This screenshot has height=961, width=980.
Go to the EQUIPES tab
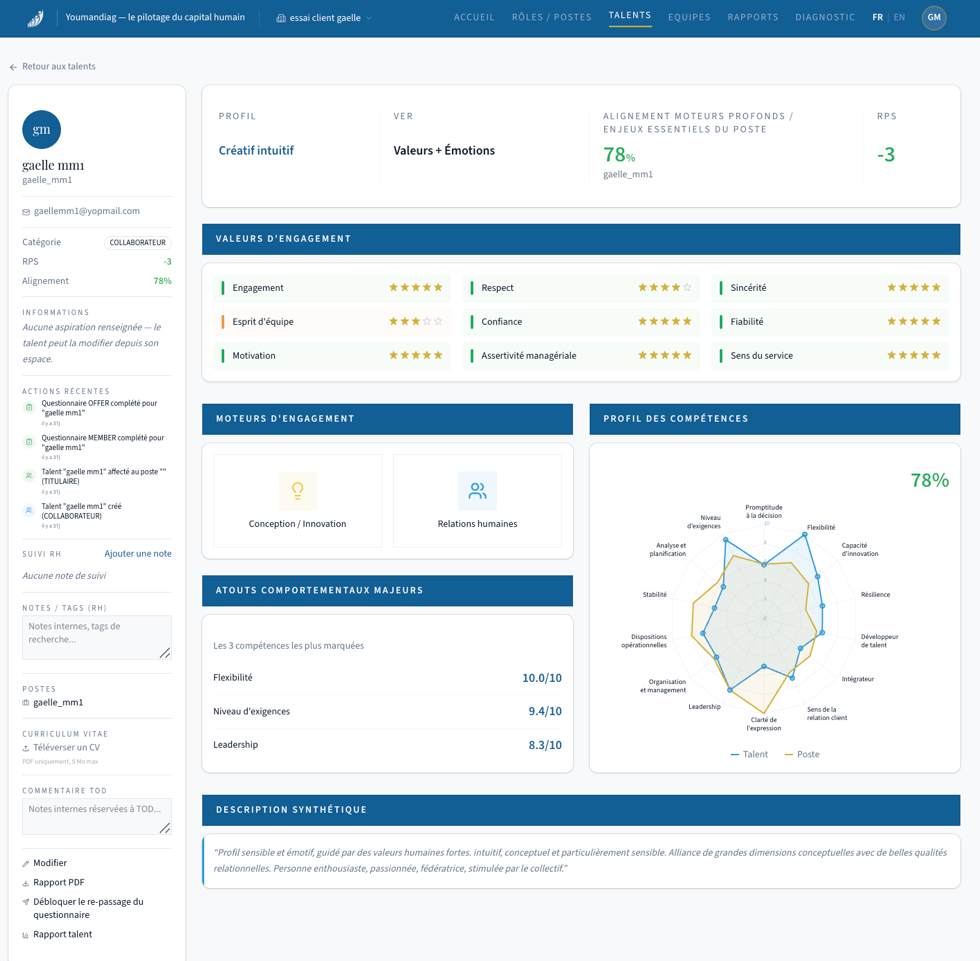689,17
